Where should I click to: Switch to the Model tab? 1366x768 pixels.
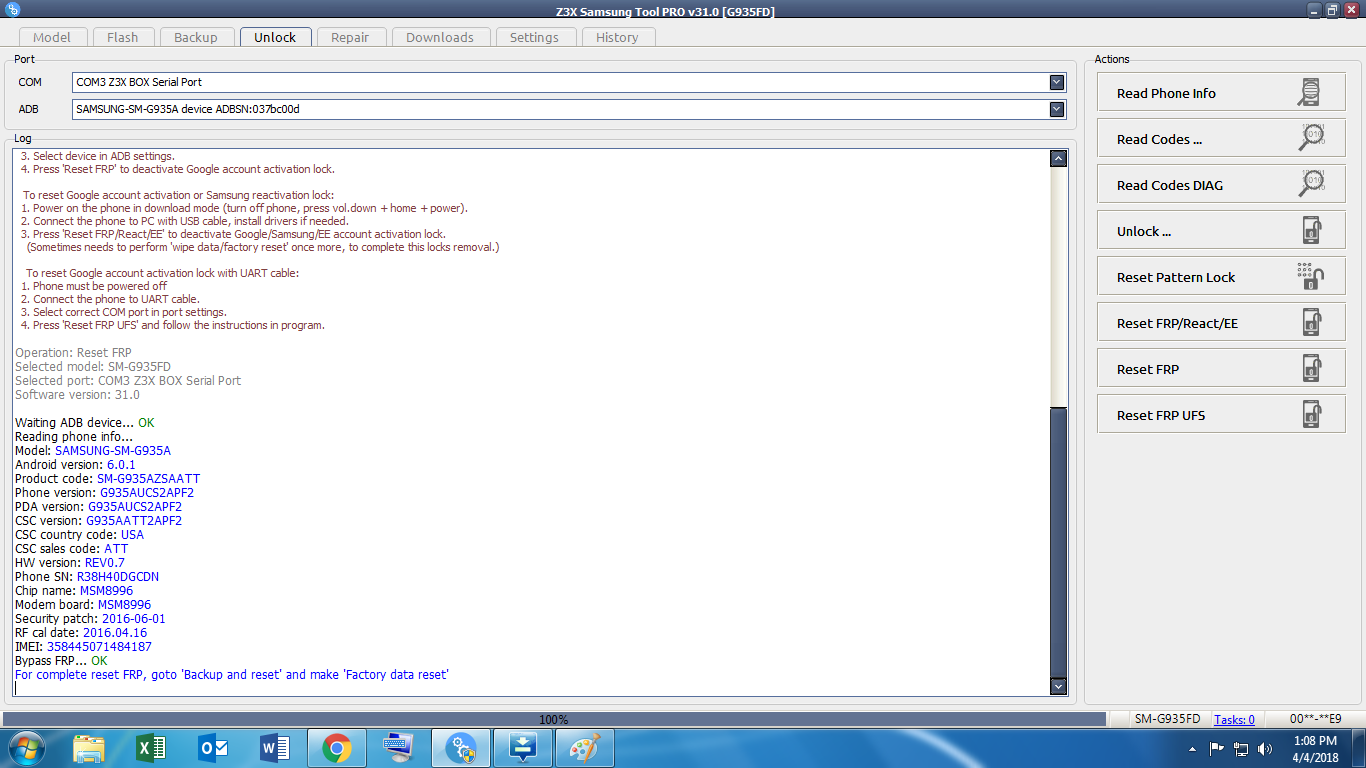click(52, 37)
